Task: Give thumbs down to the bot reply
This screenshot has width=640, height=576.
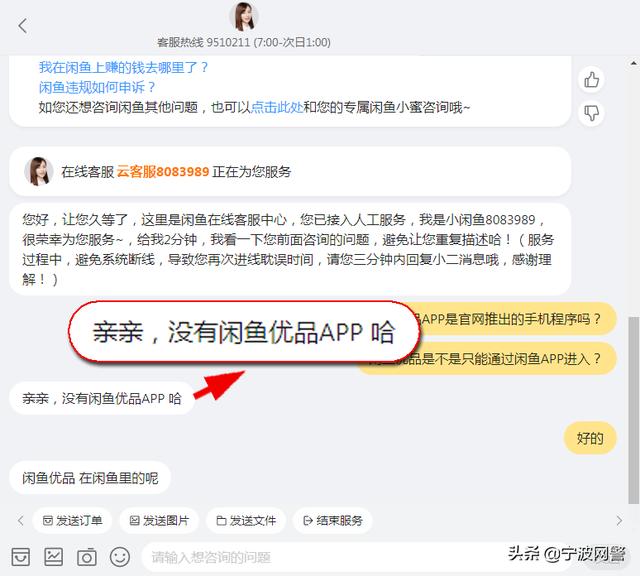Action: pyautogui.click(x=591, y=113)
